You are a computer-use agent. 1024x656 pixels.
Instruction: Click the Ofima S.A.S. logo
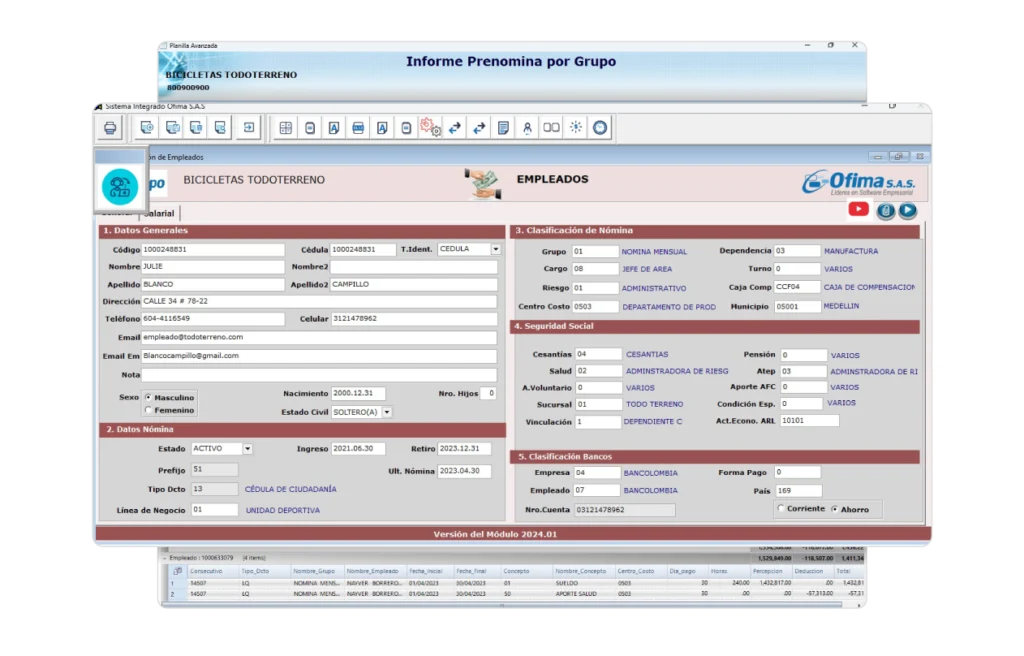(x=858, y=182)
